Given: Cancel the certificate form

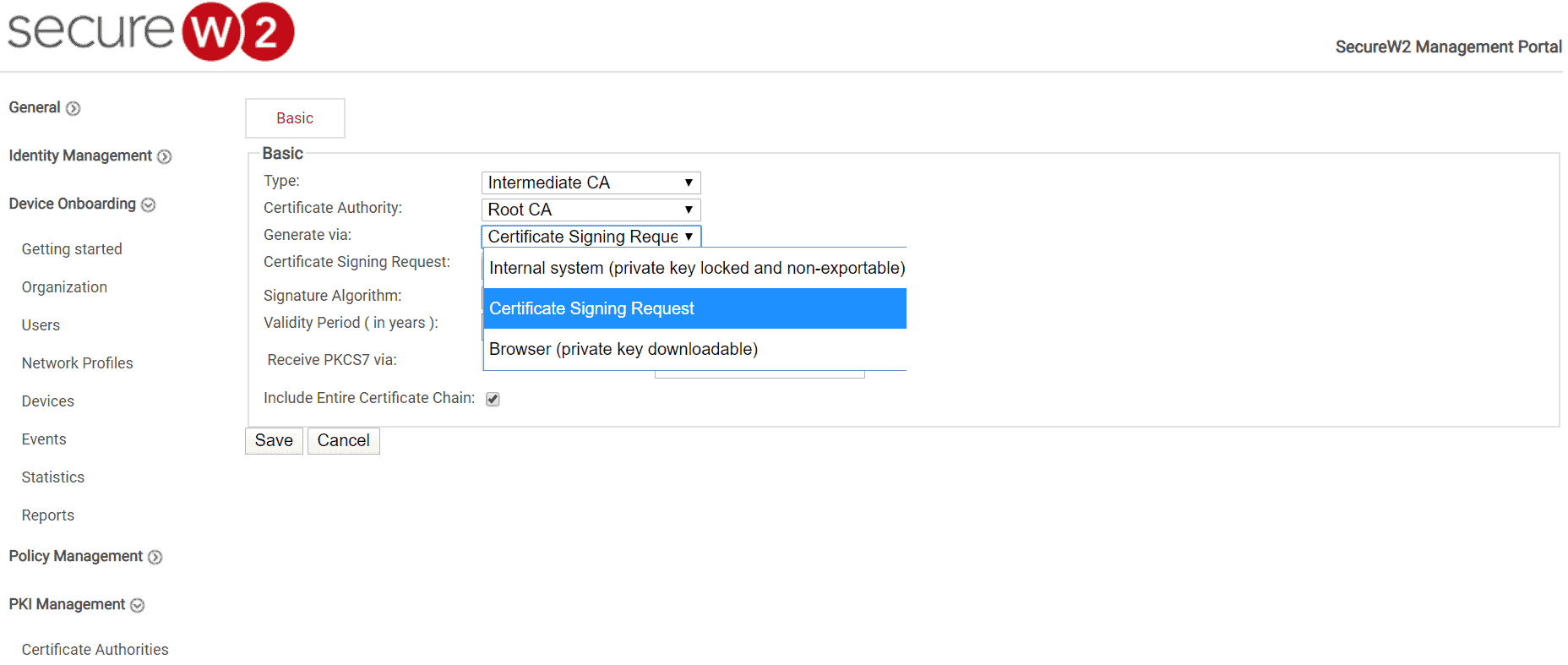Looking at the screenshot, I should (x=344, y=441).
